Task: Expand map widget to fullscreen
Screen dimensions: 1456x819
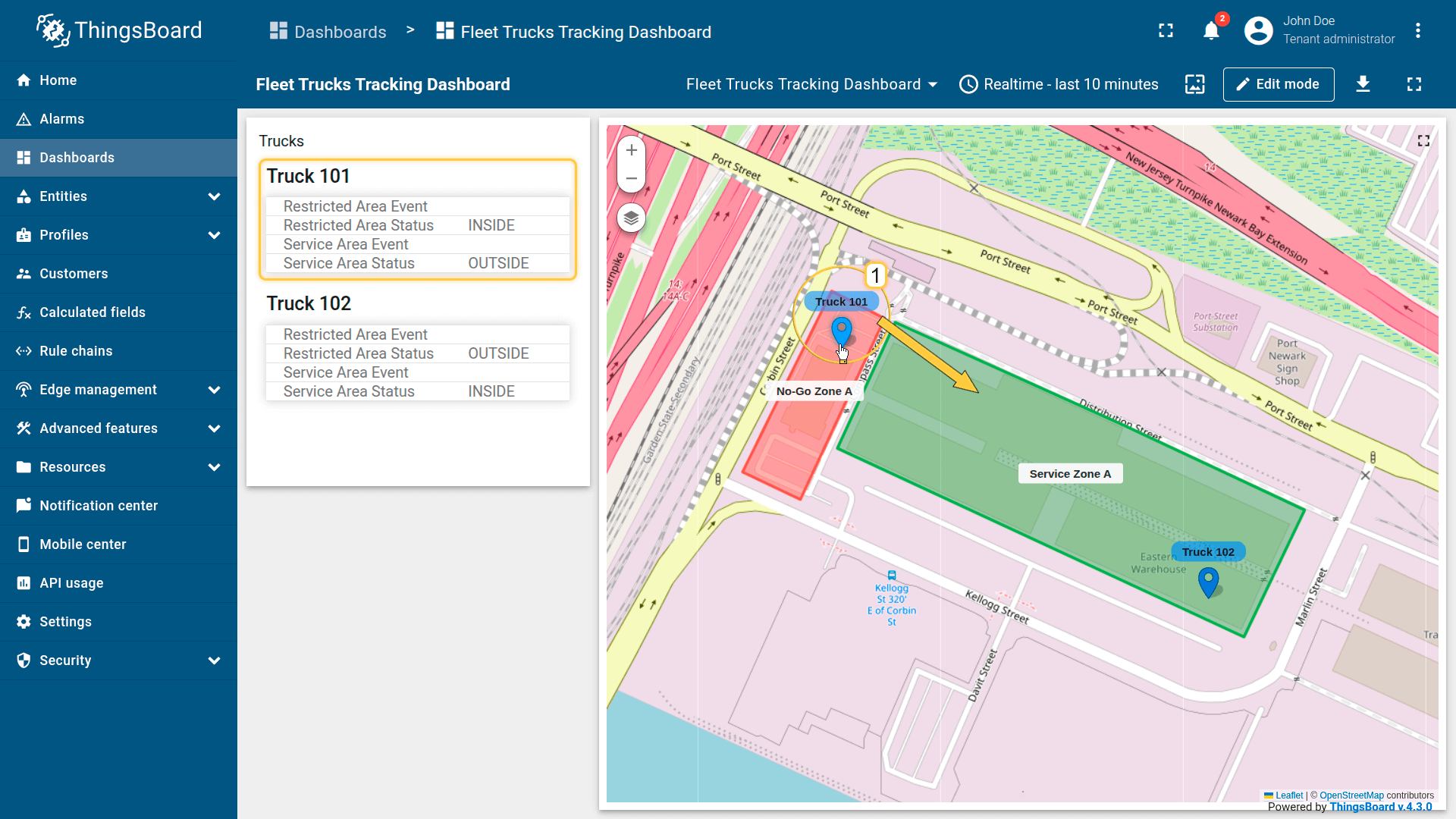Action: pos(1423,141)
